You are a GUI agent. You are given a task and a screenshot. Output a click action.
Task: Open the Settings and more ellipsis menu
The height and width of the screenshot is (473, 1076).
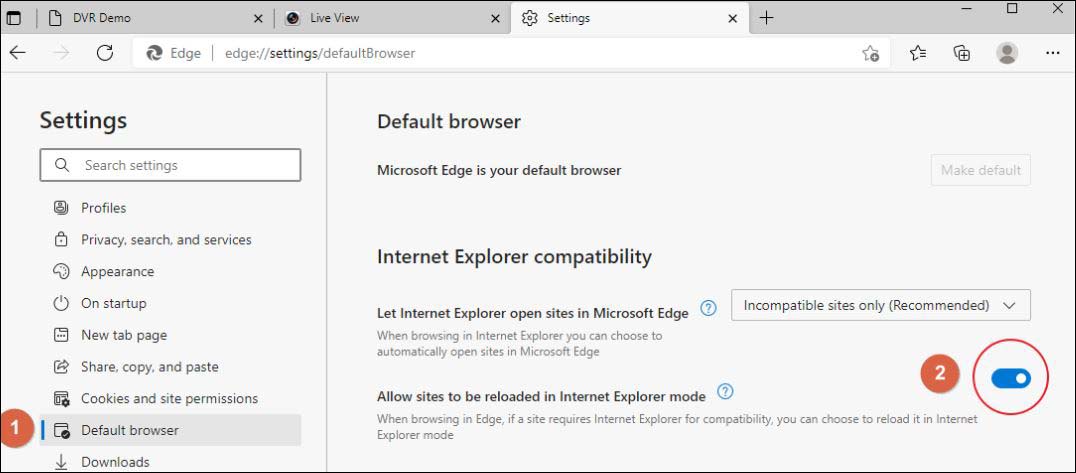click(1051, 54)
